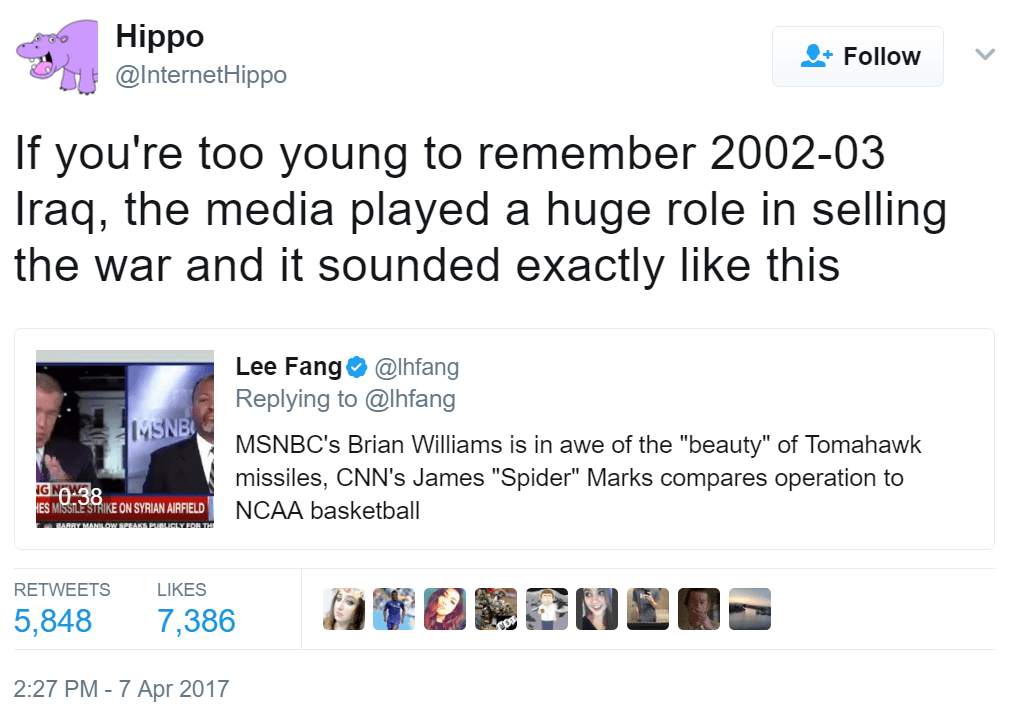This screenshot has width=1010, height=711.
Task: Follow the Hippo account
Action: (858, 57)
